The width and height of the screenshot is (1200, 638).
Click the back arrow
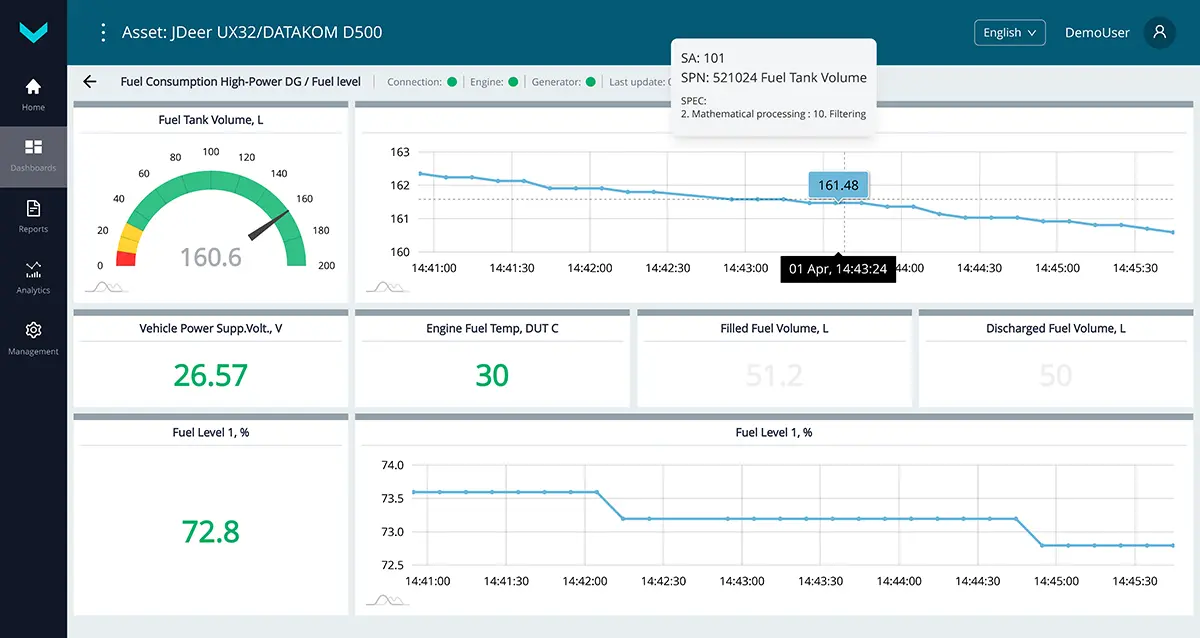[90, 82]
